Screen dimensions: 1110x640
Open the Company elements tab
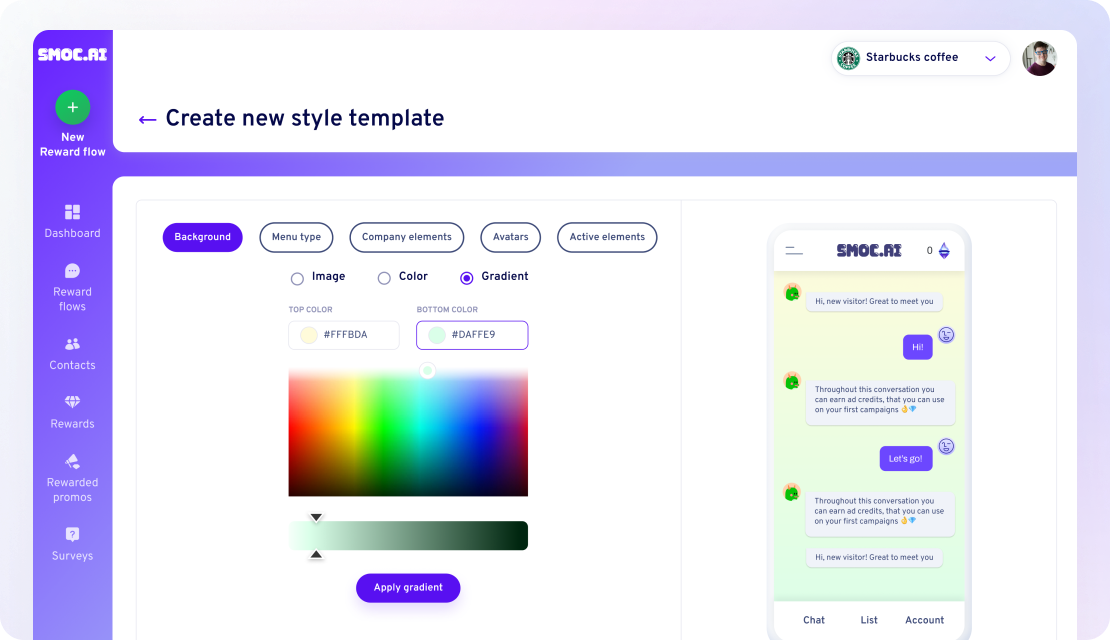(407, 237)
